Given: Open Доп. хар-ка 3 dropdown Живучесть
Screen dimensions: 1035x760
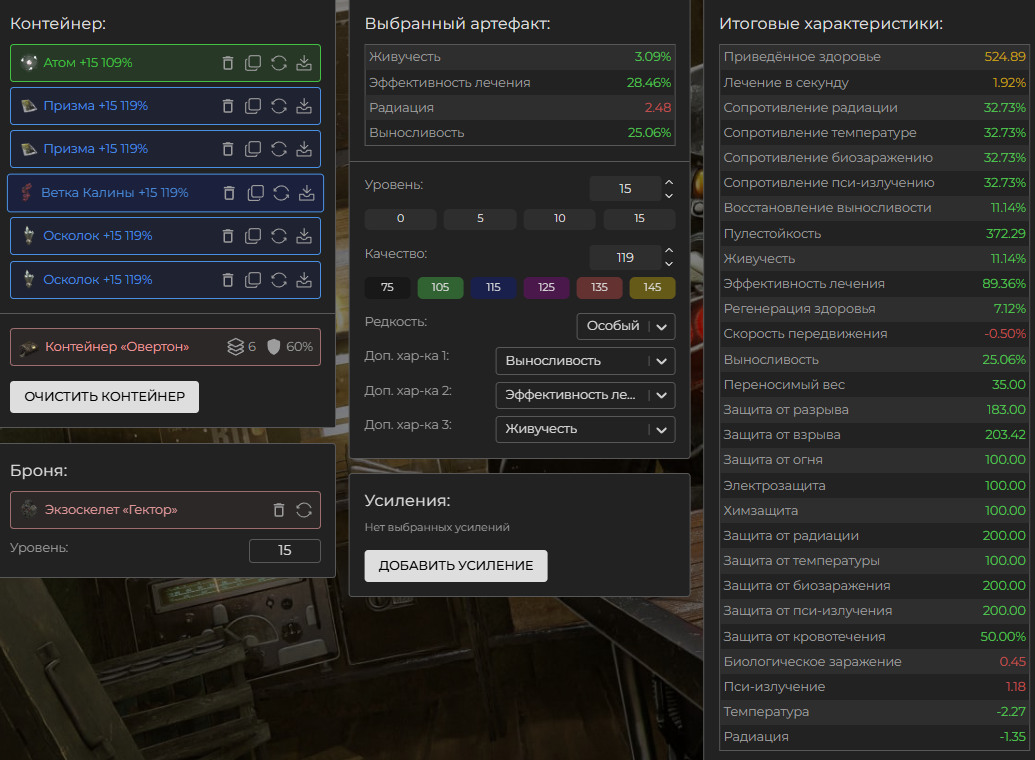Looking at the screenshot, I should 585,429.
